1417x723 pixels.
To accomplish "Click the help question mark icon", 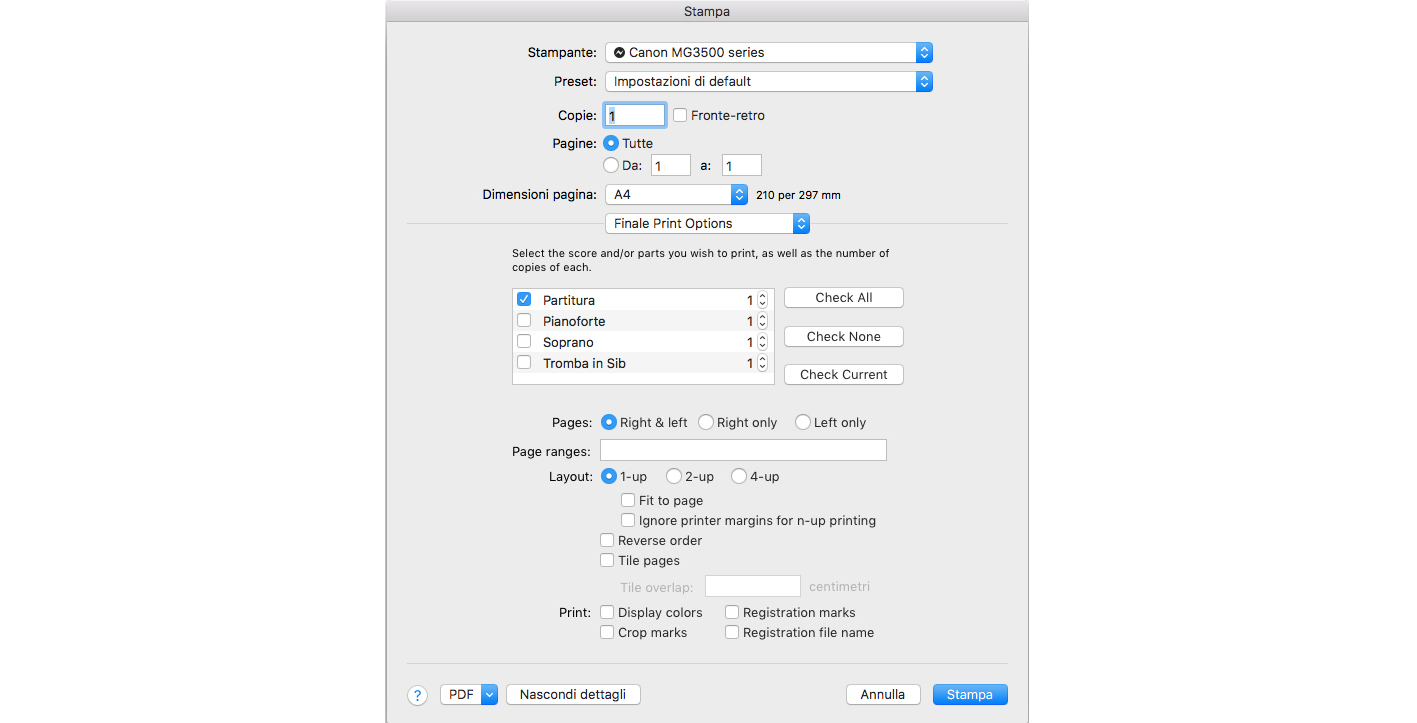I will 417,695.
